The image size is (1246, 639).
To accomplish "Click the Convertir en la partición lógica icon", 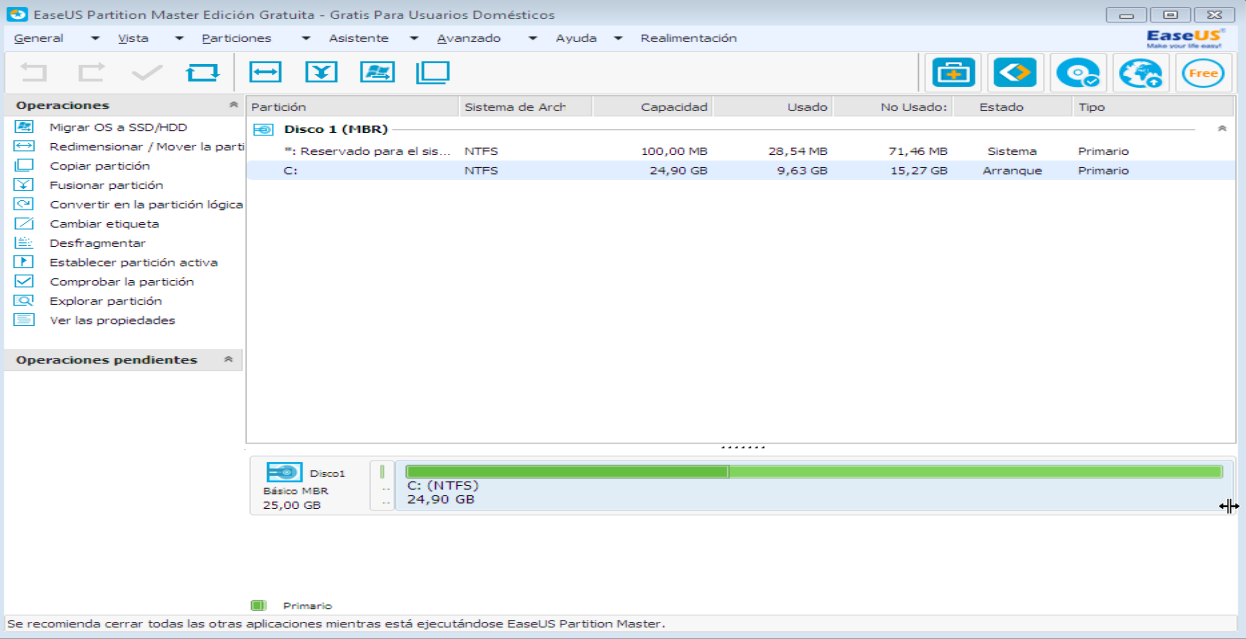I will (24, 204).
